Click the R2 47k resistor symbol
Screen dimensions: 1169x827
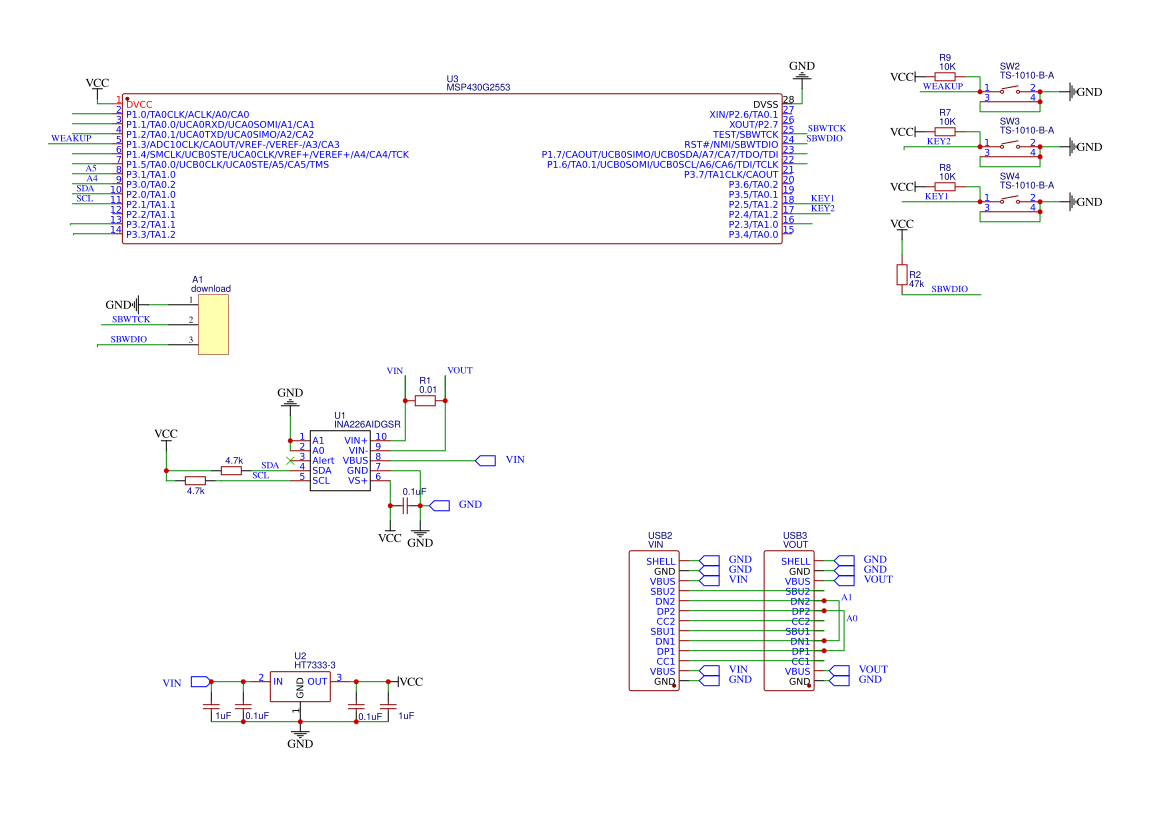point(902,274)
